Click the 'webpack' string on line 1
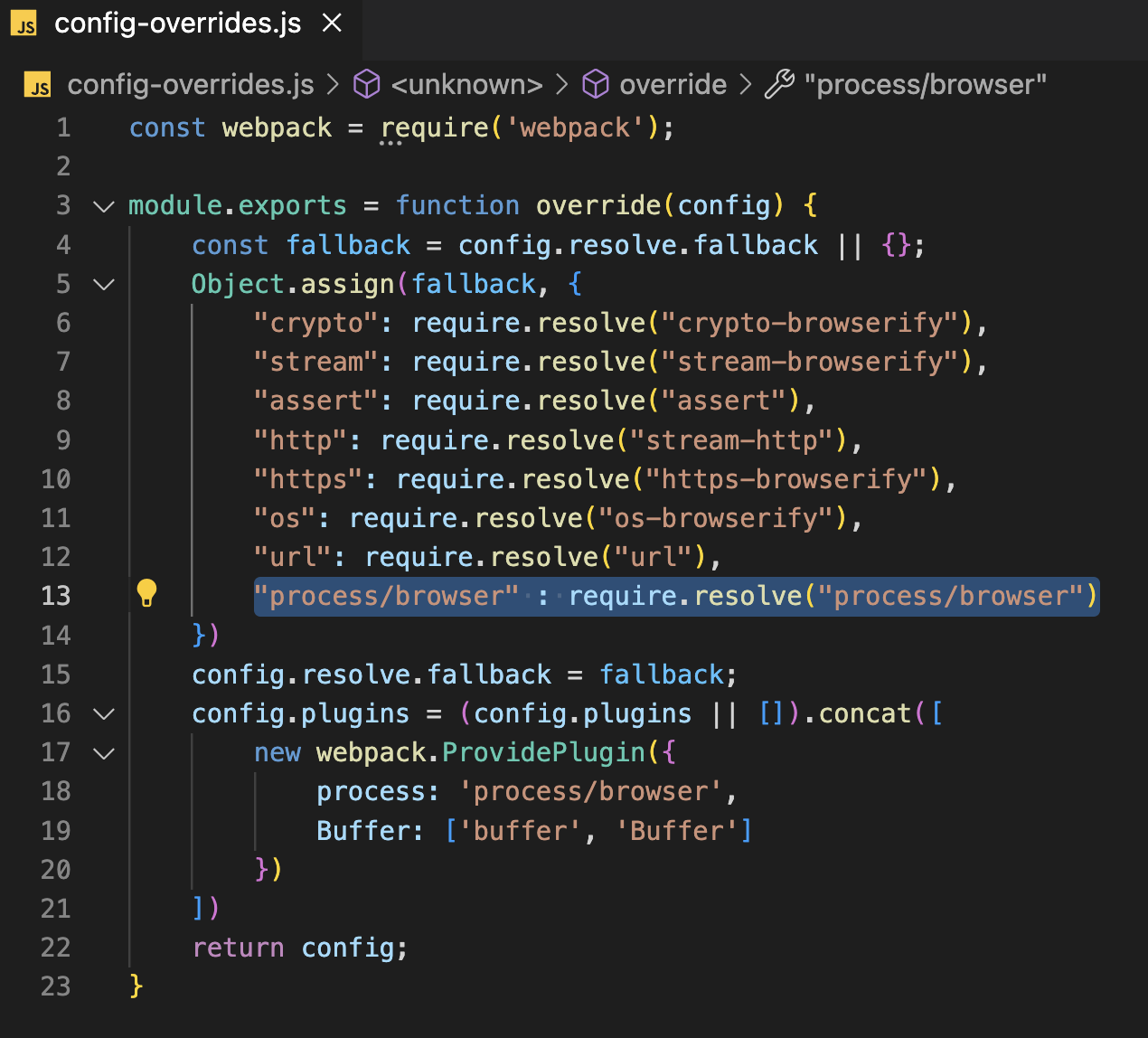 574,127
